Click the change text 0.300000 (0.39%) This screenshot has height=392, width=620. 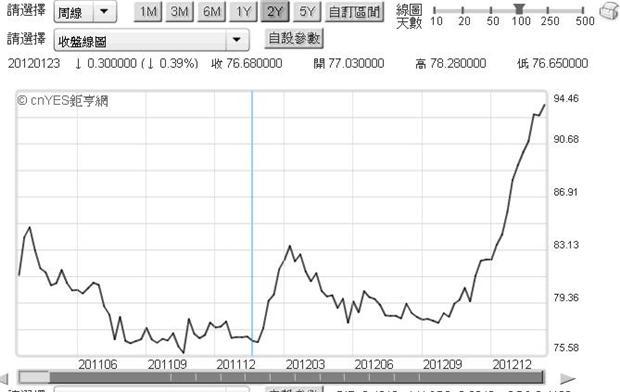pos(136,63)
